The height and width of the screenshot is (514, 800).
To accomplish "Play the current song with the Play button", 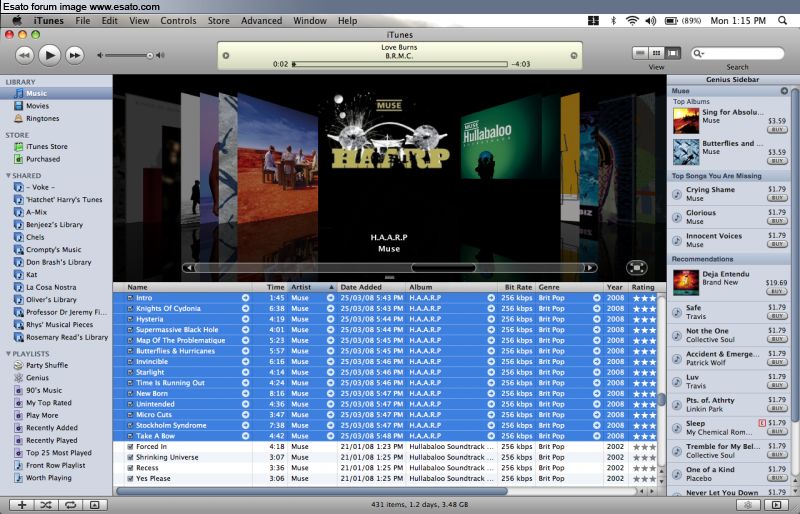I will click(49, 55).
